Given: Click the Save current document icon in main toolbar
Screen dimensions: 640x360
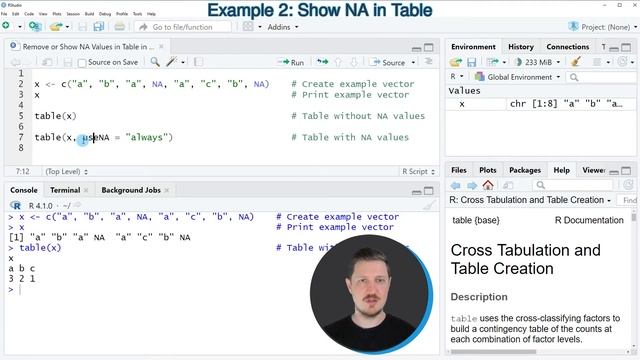Looking at the screenshot, I should [x=82, y=27].
